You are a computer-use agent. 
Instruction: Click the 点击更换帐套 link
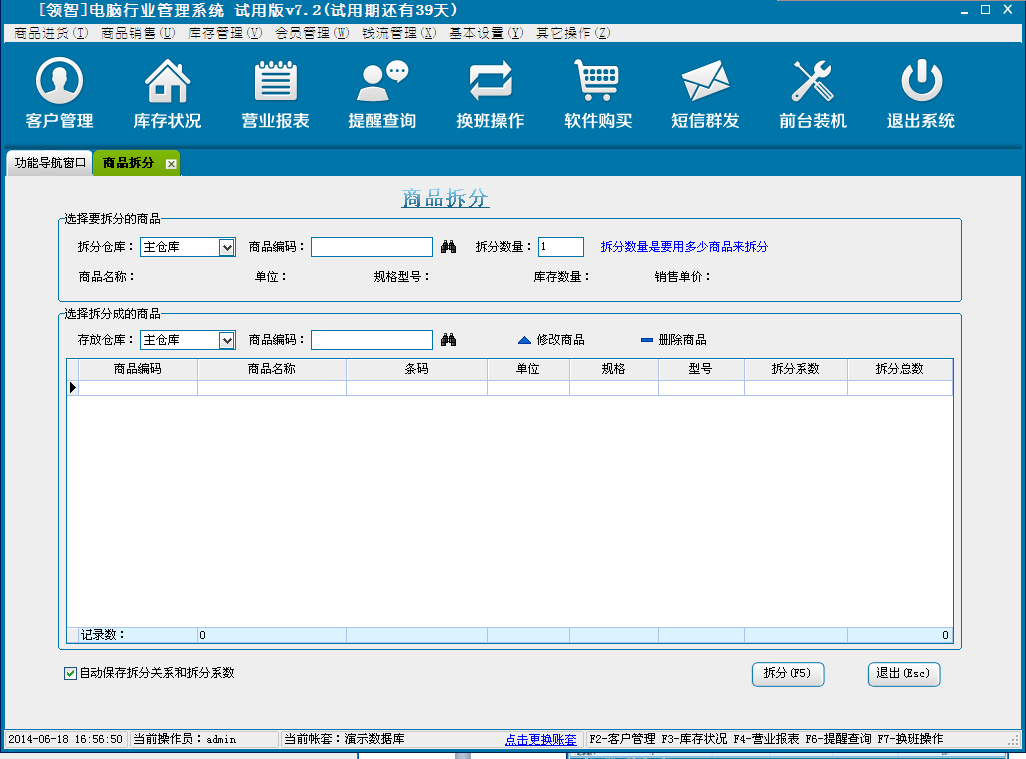540,740
